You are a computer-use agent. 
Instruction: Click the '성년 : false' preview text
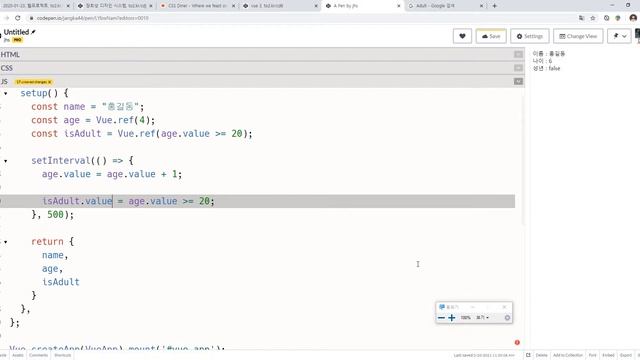(546, 69)
